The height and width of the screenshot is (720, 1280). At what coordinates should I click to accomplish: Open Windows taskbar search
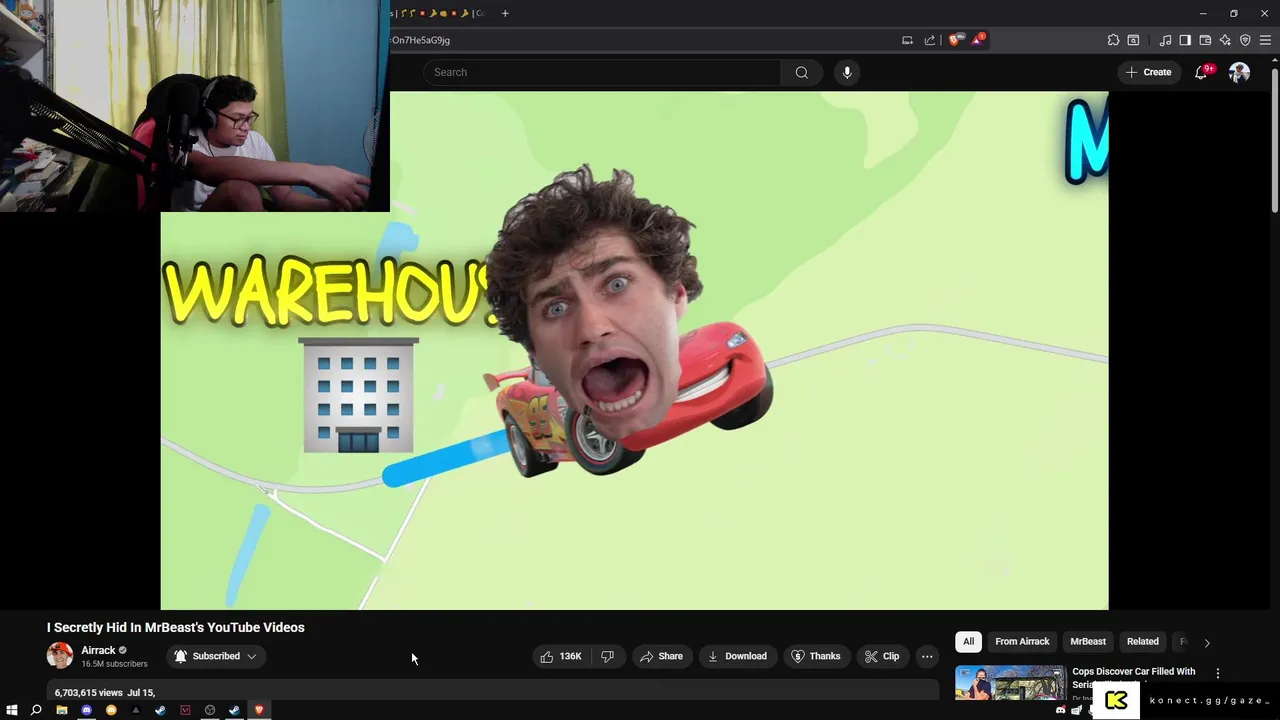(36, 710)
